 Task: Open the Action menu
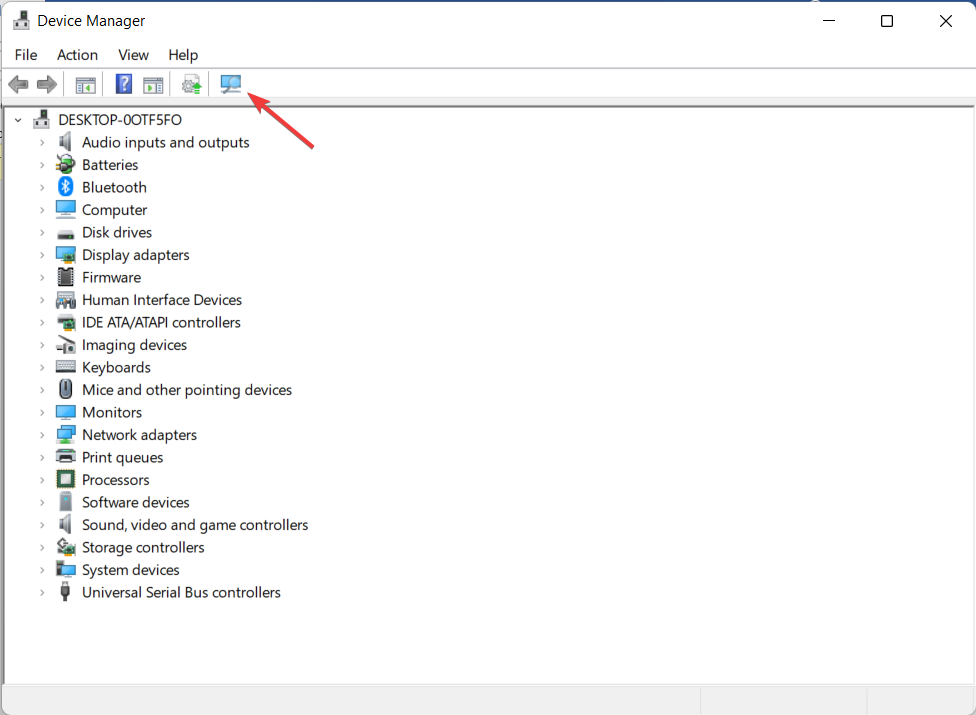pyautogui.click(x=77, y=55)
